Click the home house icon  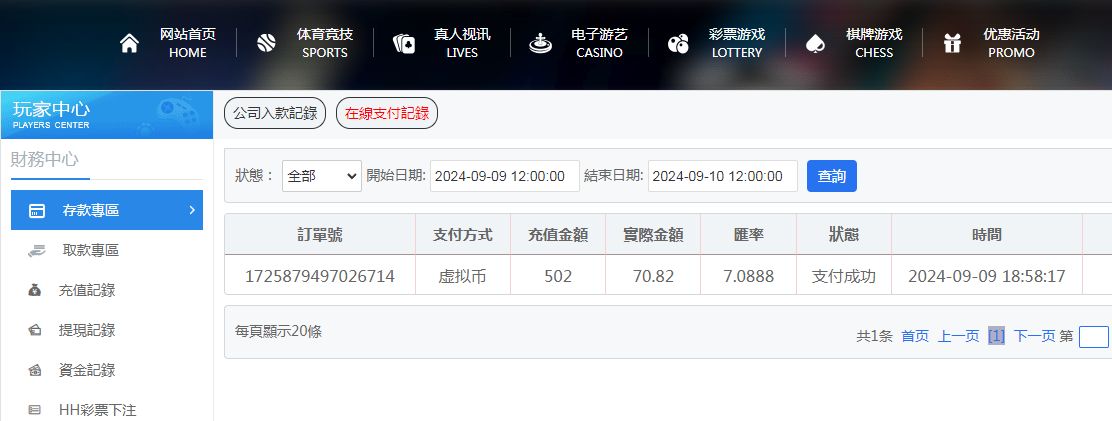click(129, 43)
